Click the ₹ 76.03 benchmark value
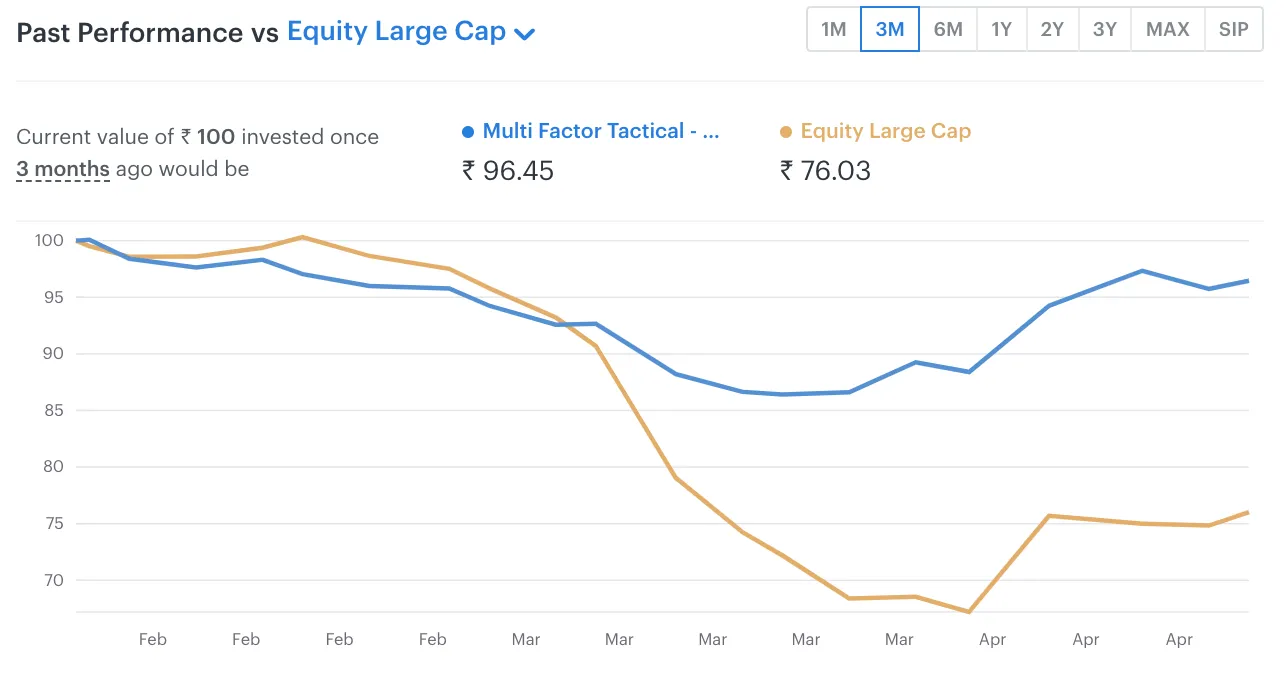 [825, 171]
